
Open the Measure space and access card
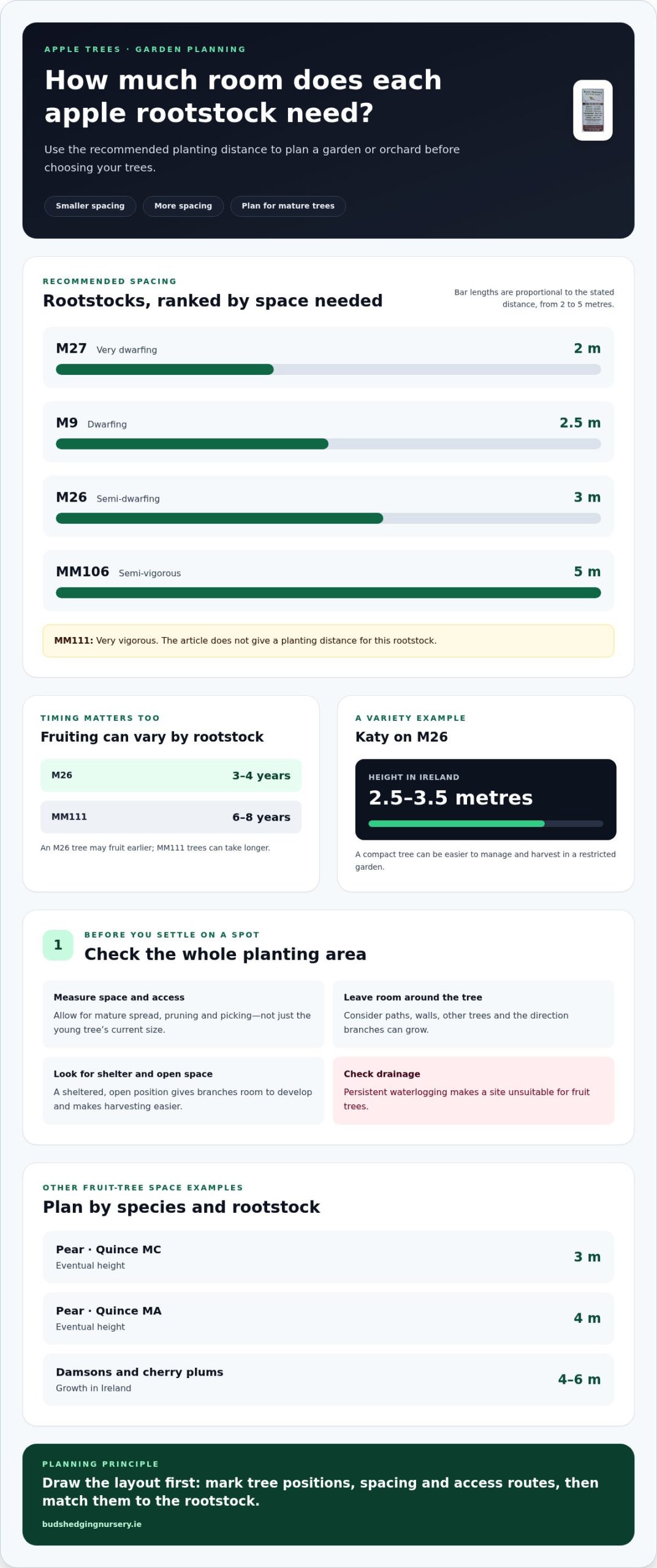click(x=183, y=1014)
